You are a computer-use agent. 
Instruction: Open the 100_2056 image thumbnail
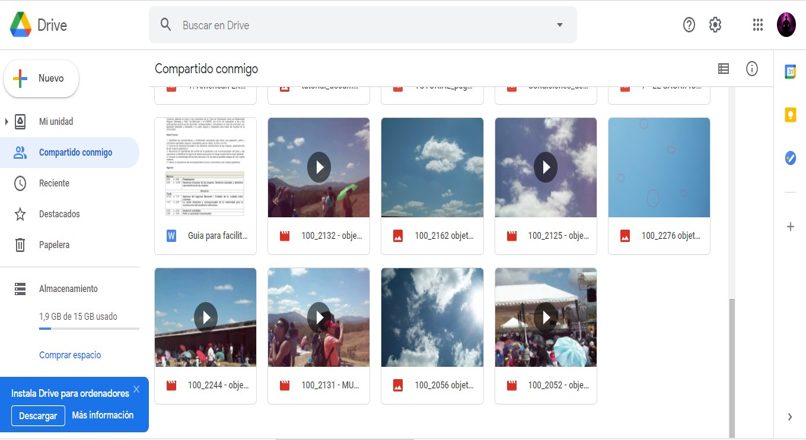(x=432, y=317)
